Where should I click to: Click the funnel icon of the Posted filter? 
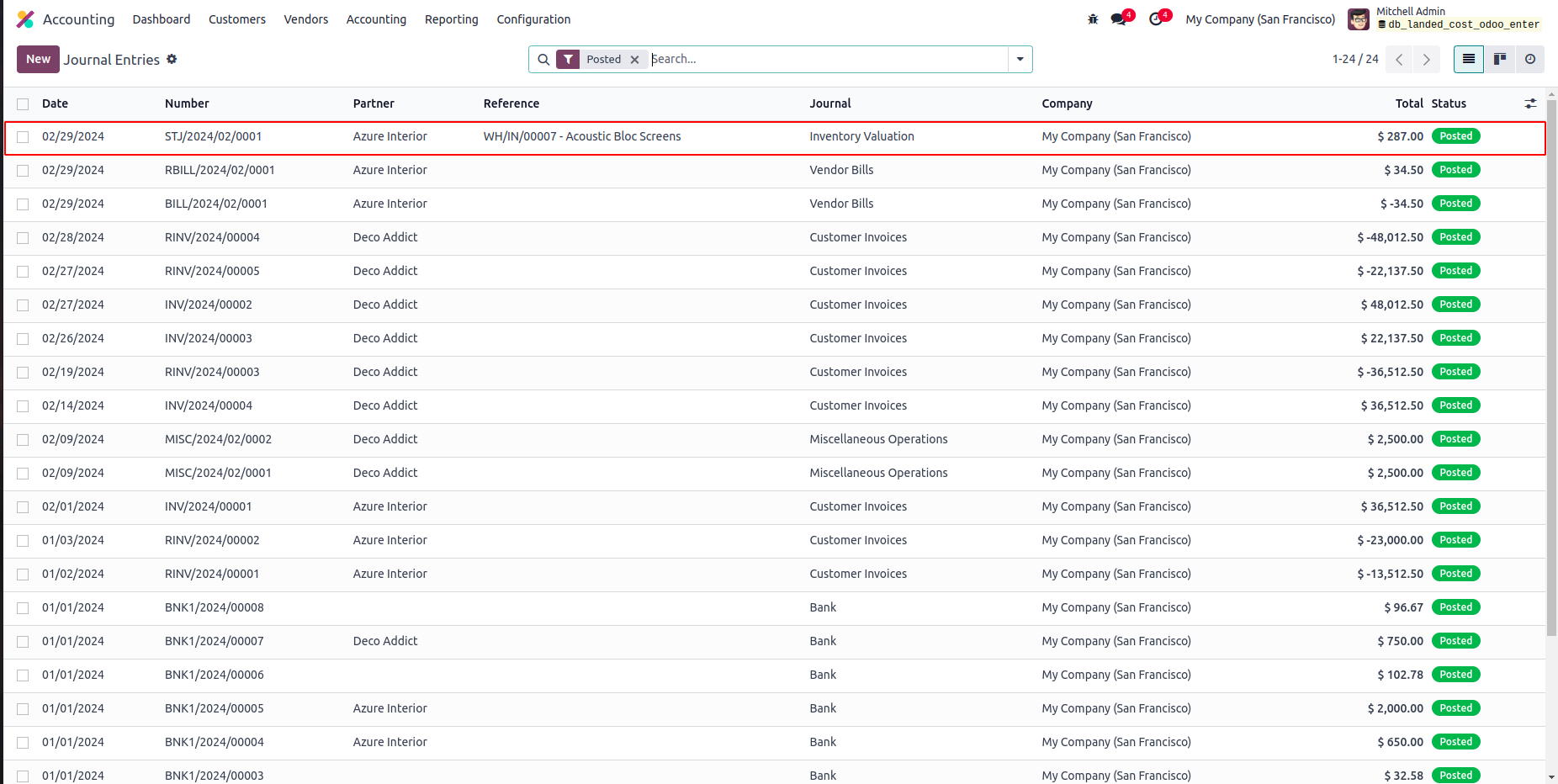pyautogui.click(x=569, y=59)
